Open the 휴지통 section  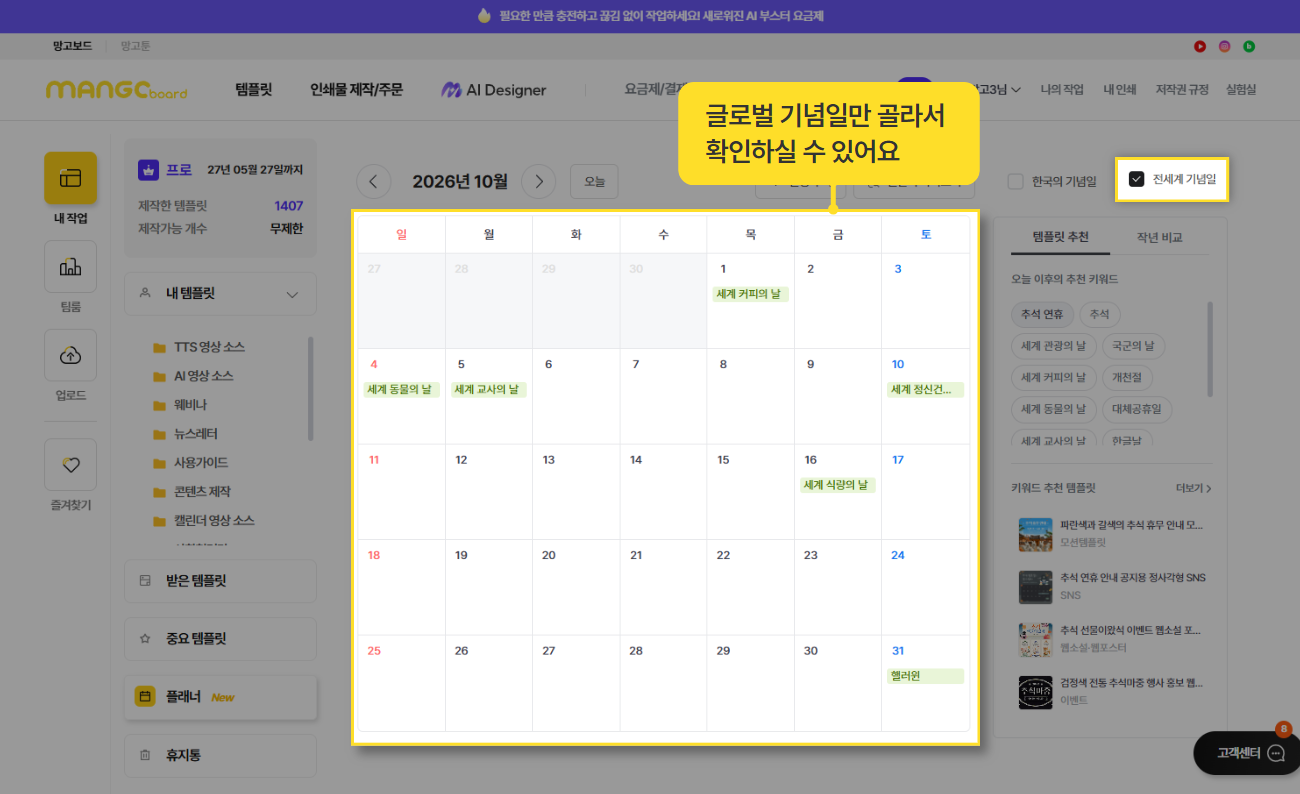click(220, 755)
